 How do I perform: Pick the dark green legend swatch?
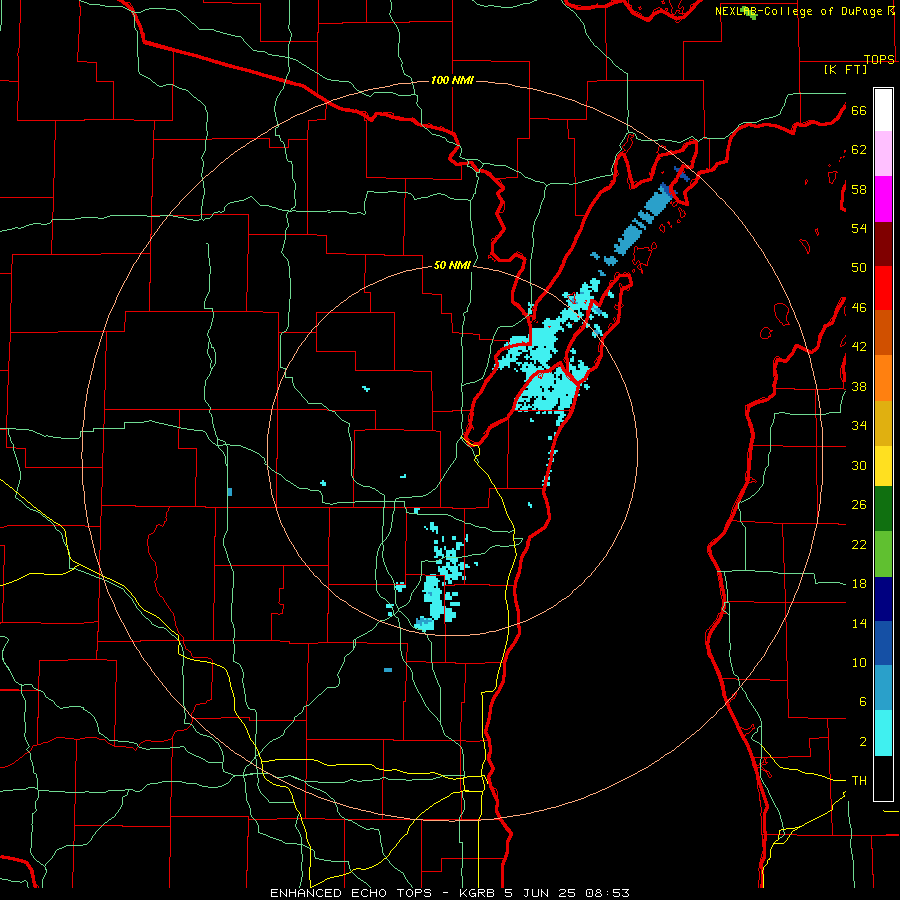pyautogui.click(x=883, y=509)
